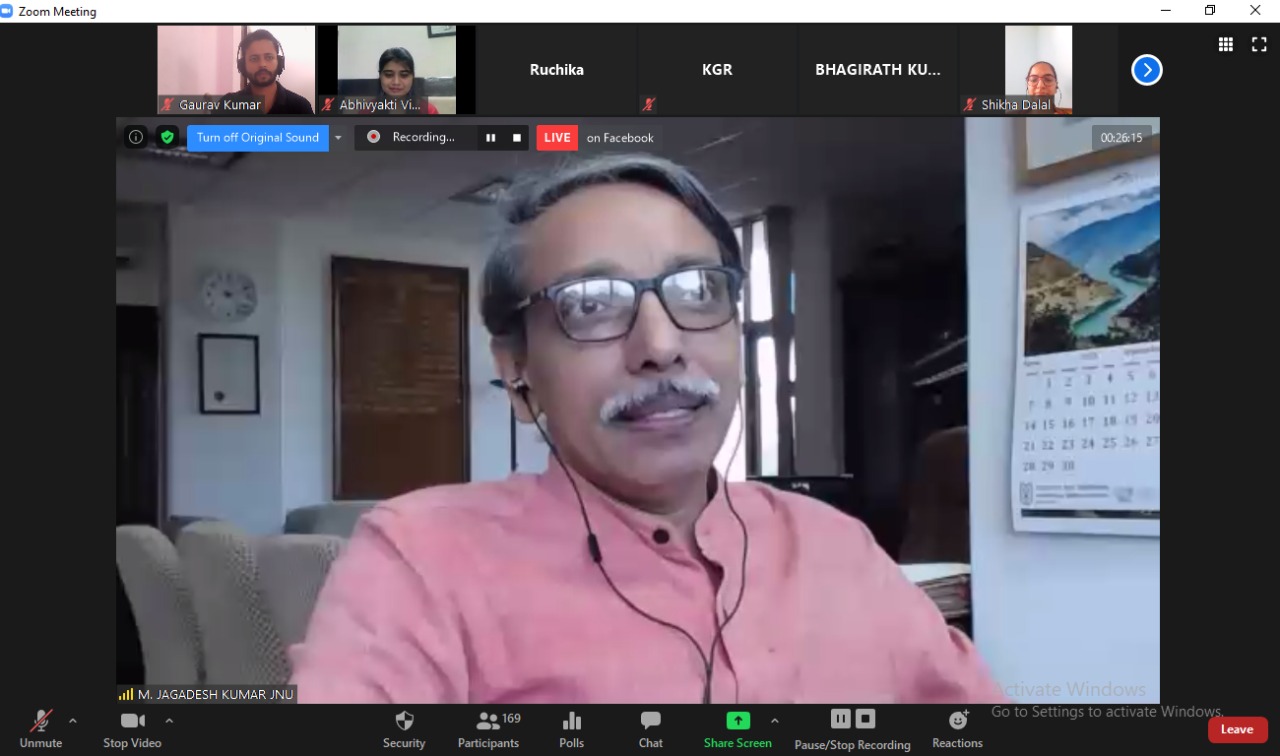Pause the recording from the top bar

pyautogui.click(x=490, y=138)
